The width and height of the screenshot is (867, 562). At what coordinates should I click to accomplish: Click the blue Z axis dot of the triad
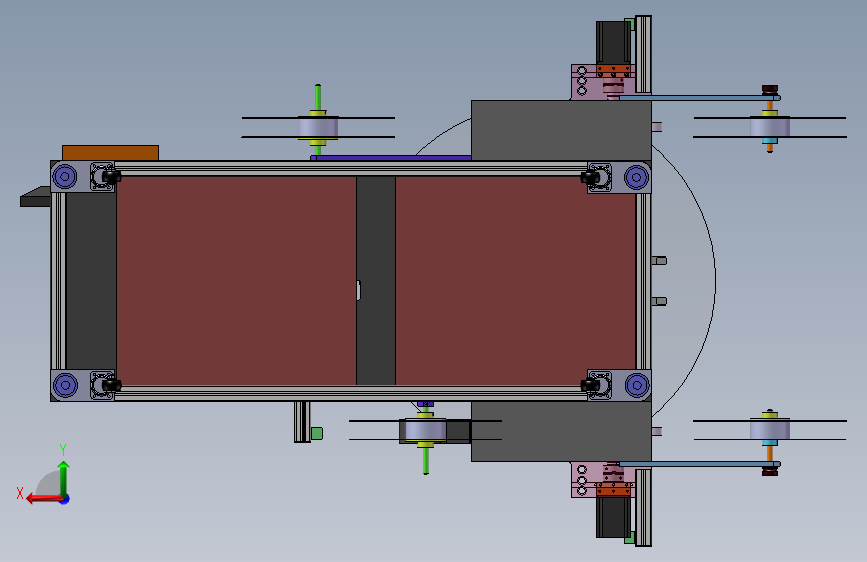(65, 499)
